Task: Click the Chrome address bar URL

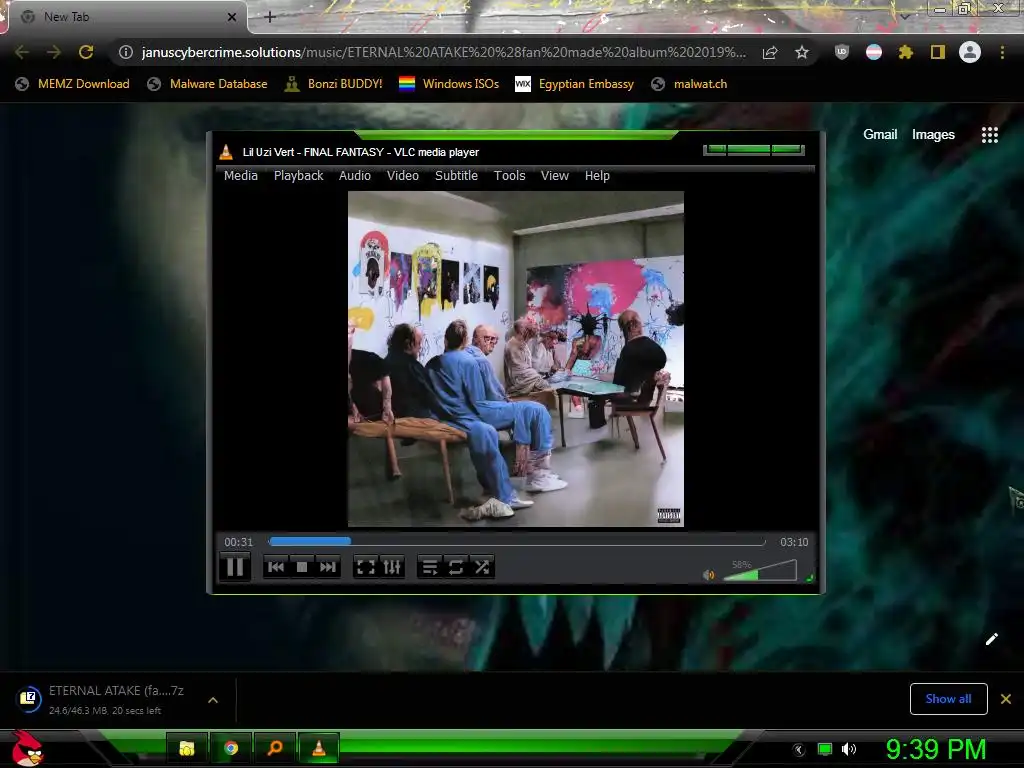Action: [x=443, y=52]
